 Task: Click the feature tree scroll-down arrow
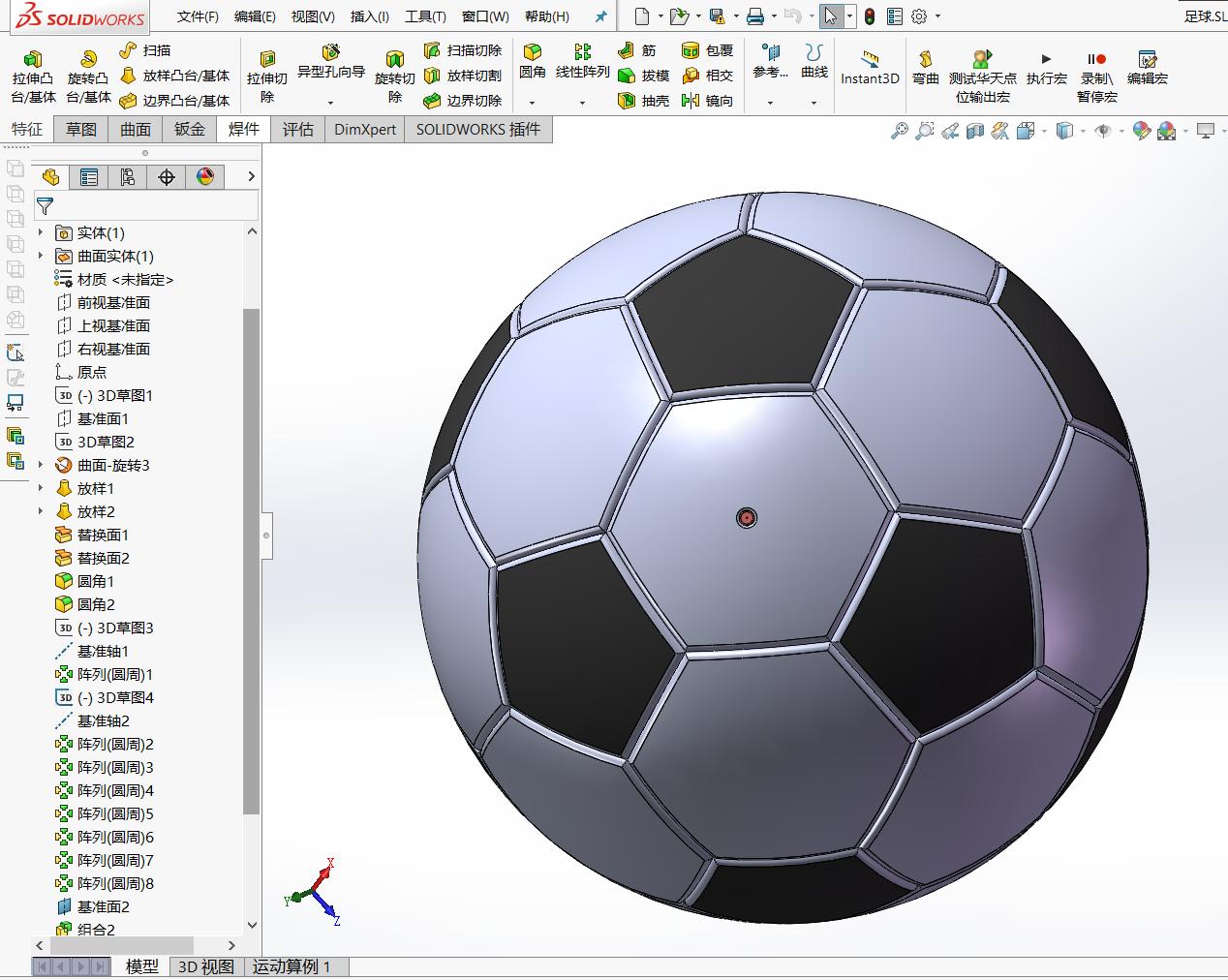(252, 927)
